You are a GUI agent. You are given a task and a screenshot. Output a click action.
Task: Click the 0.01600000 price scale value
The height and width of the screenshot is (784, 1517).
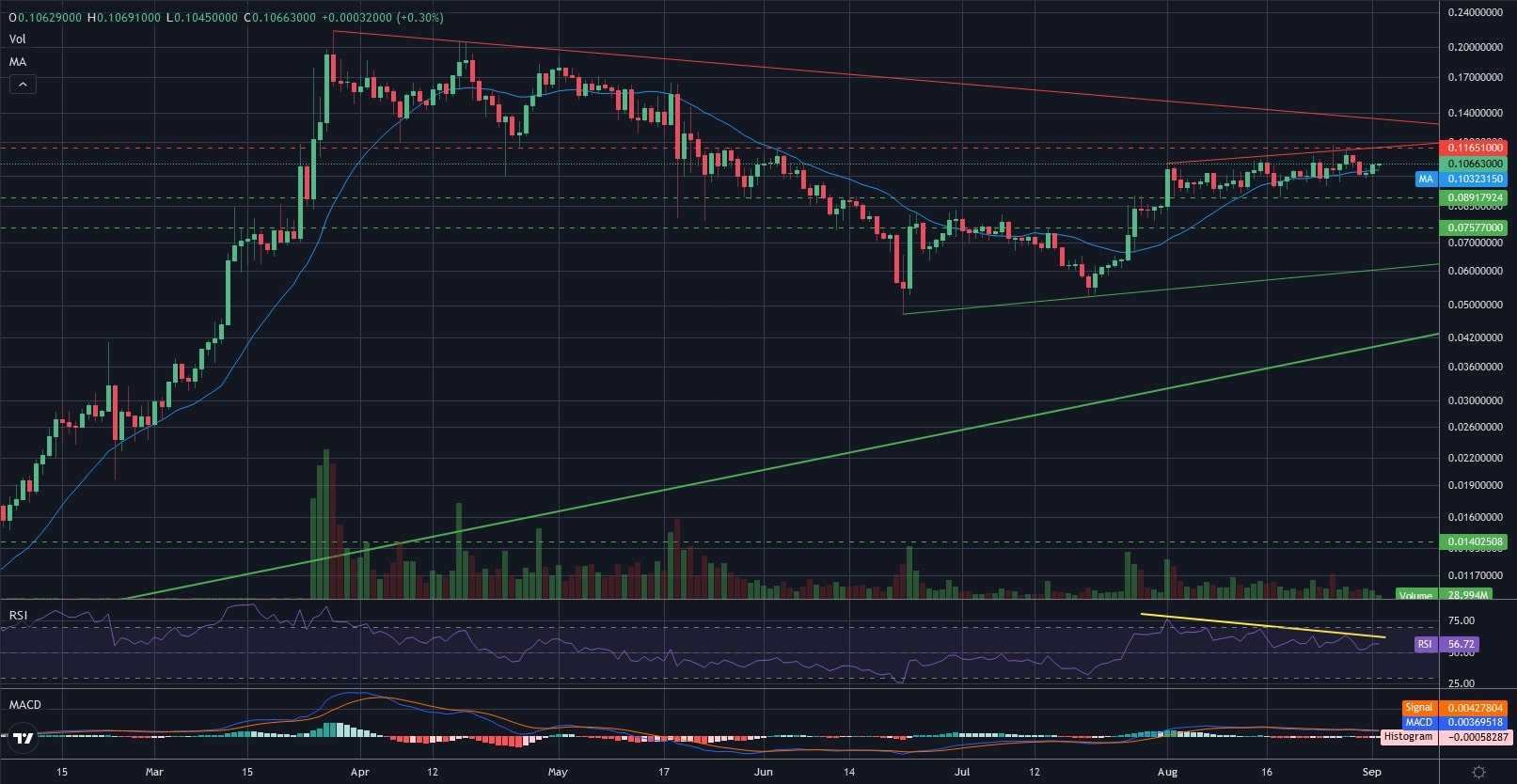pos(1475,517)
